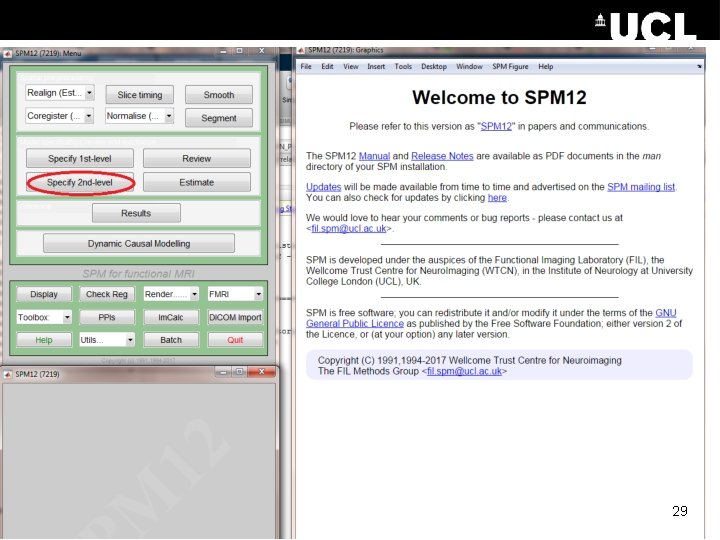Follow the "SPM12" link in the welcome text
720x540 pixels.
pyautogui.click(x=496, y=126)
